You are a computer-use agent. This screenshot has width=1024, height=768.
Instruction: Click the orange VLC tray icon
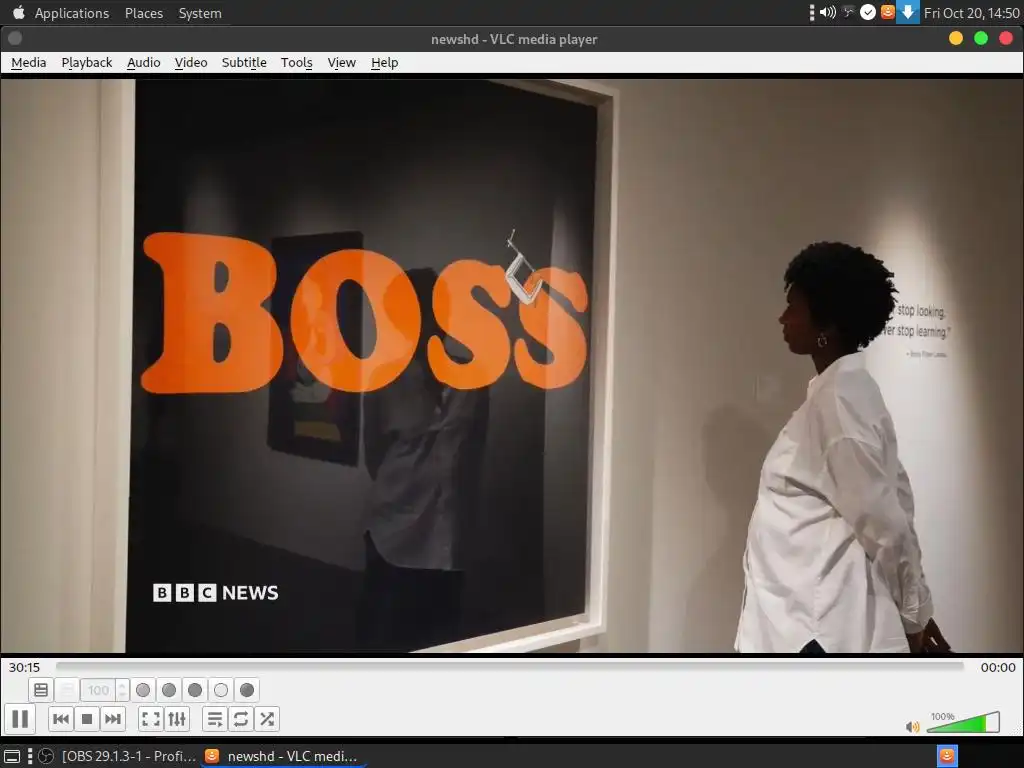pyautogui.click(x=887, y=12)
